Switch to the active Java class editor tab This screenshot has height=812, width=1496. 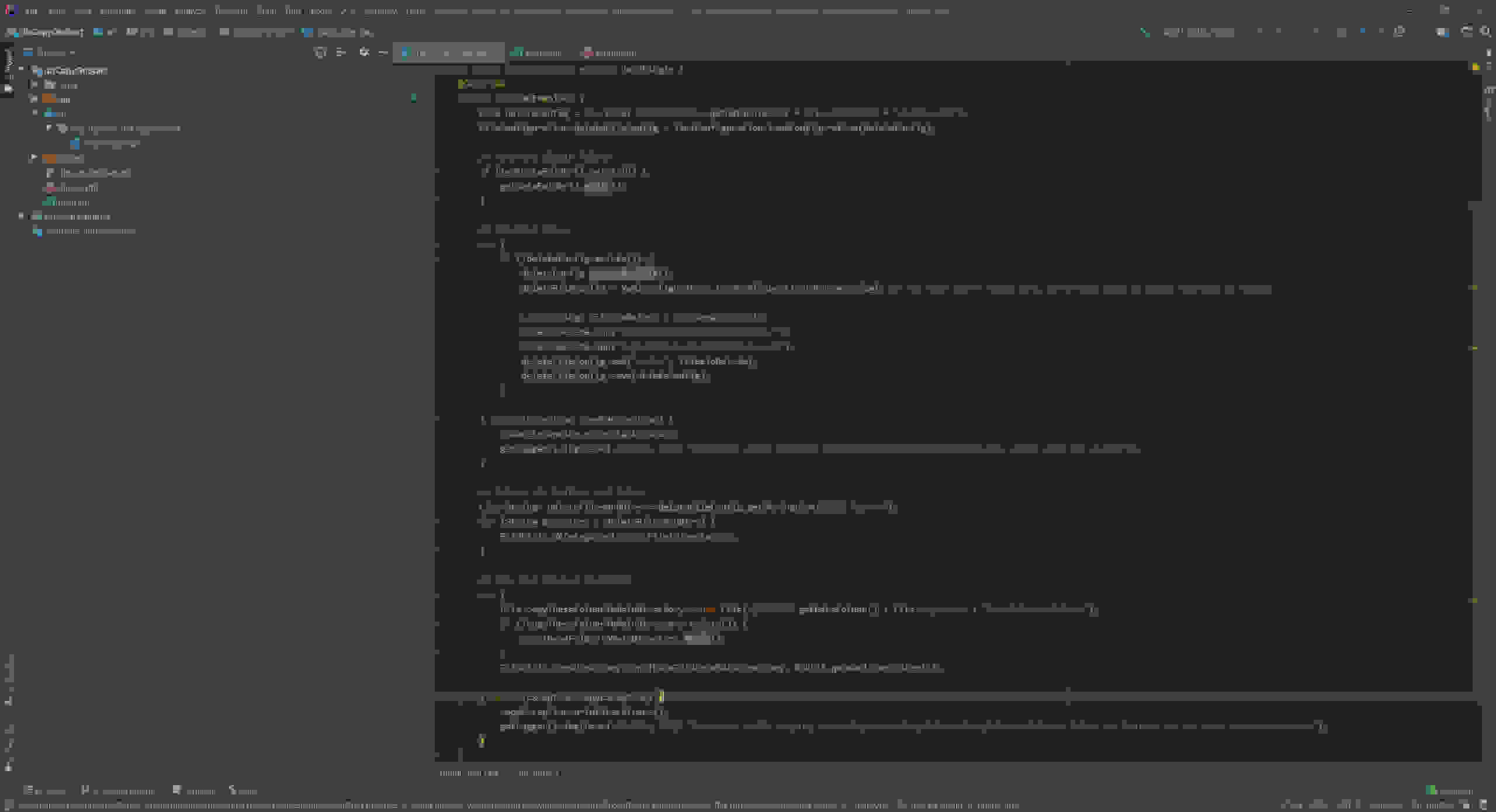[x=448, y=53]
